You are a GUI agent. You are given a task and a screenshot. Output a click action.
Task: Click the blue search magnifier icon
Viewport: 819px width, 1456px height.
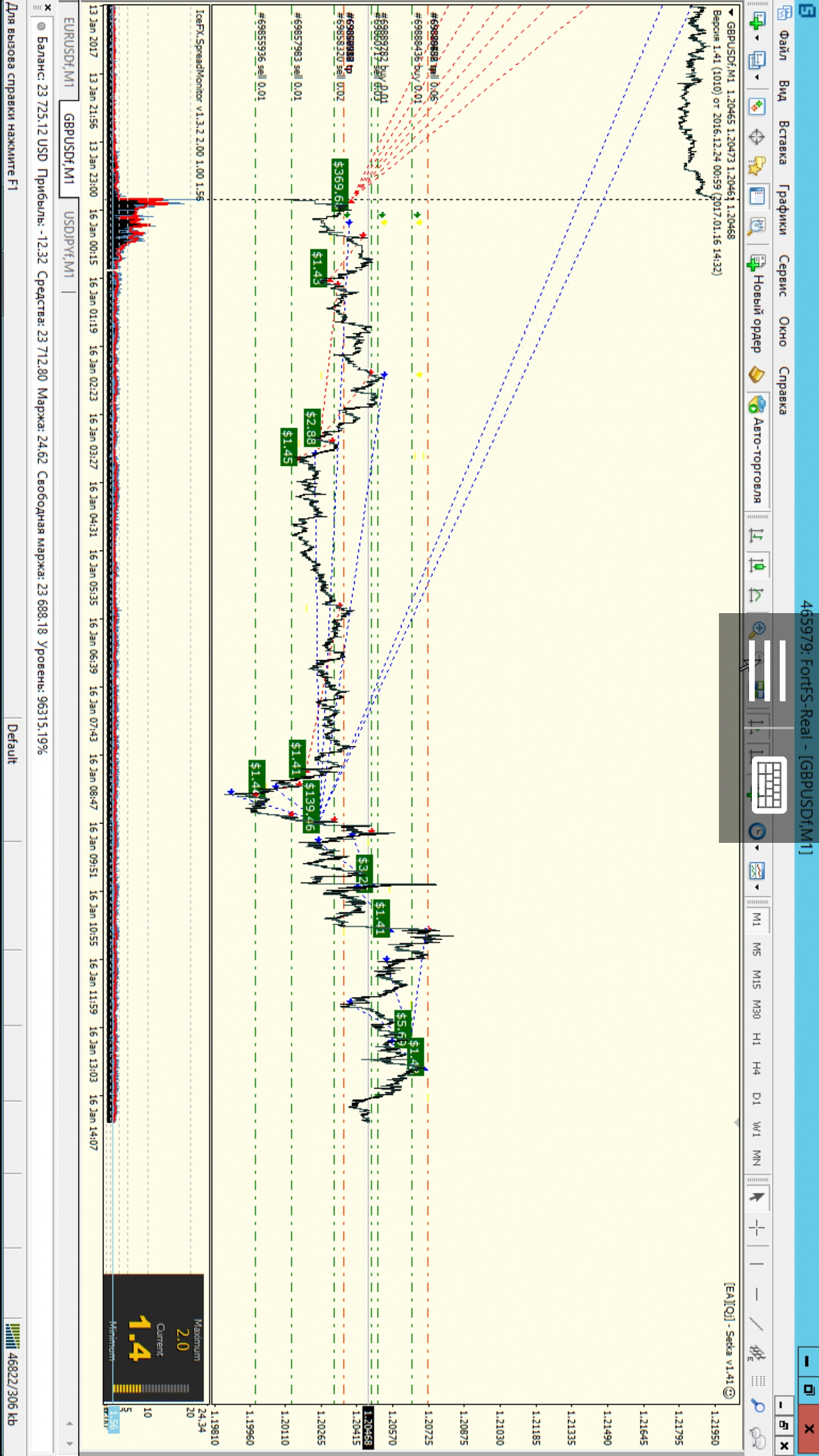click(757, 1405)
